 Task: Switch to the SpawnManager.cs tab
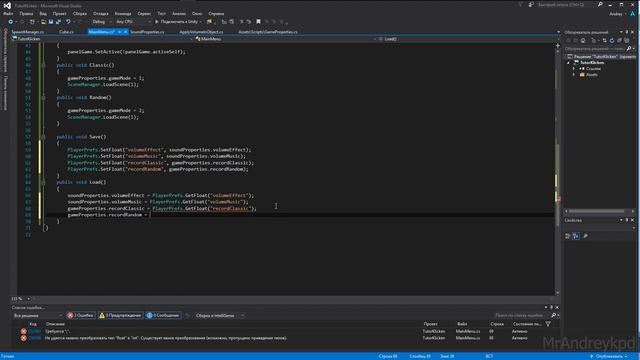click(28, 32)
